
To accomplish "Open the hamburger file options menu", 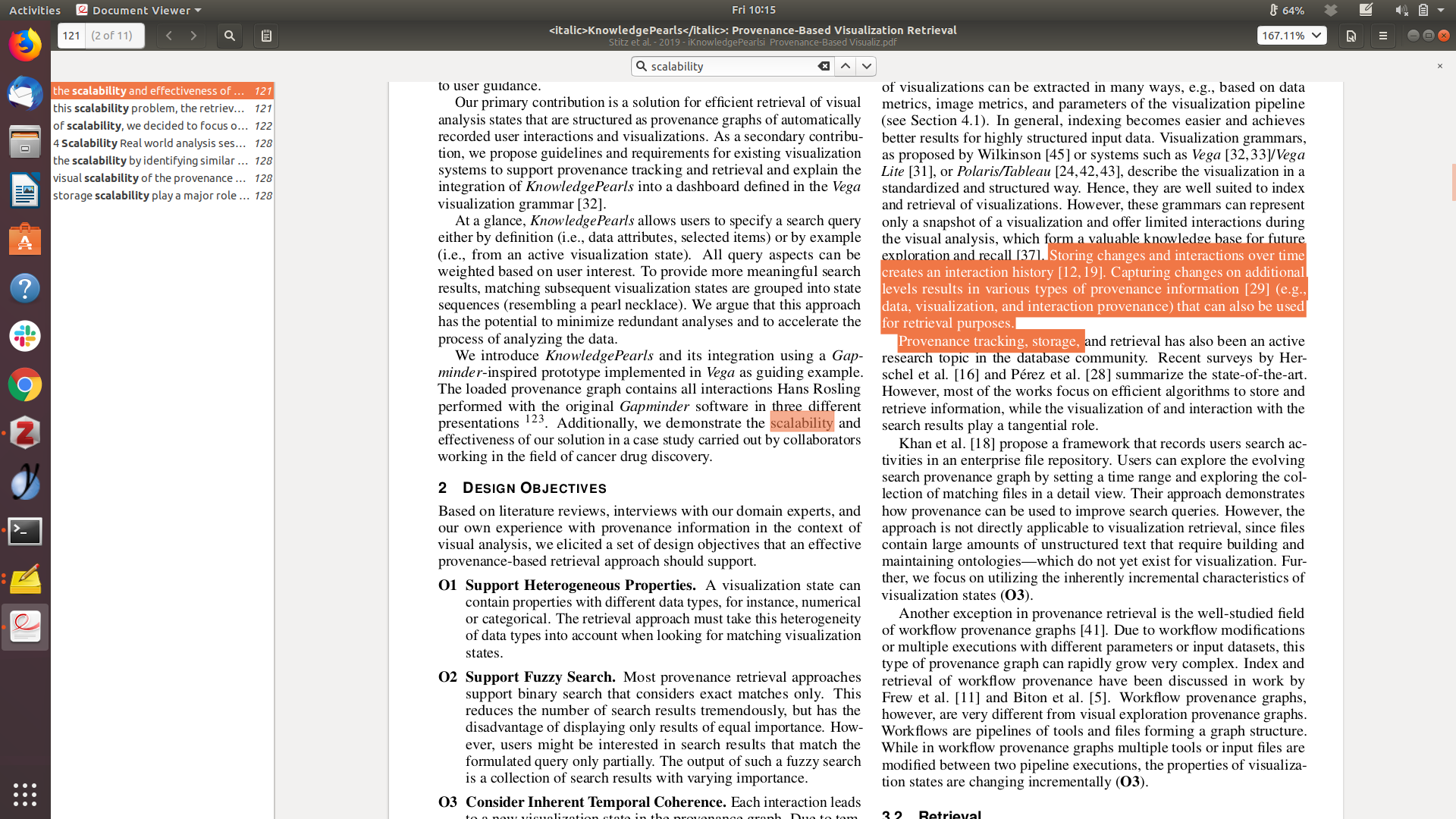I will 1383,36.
